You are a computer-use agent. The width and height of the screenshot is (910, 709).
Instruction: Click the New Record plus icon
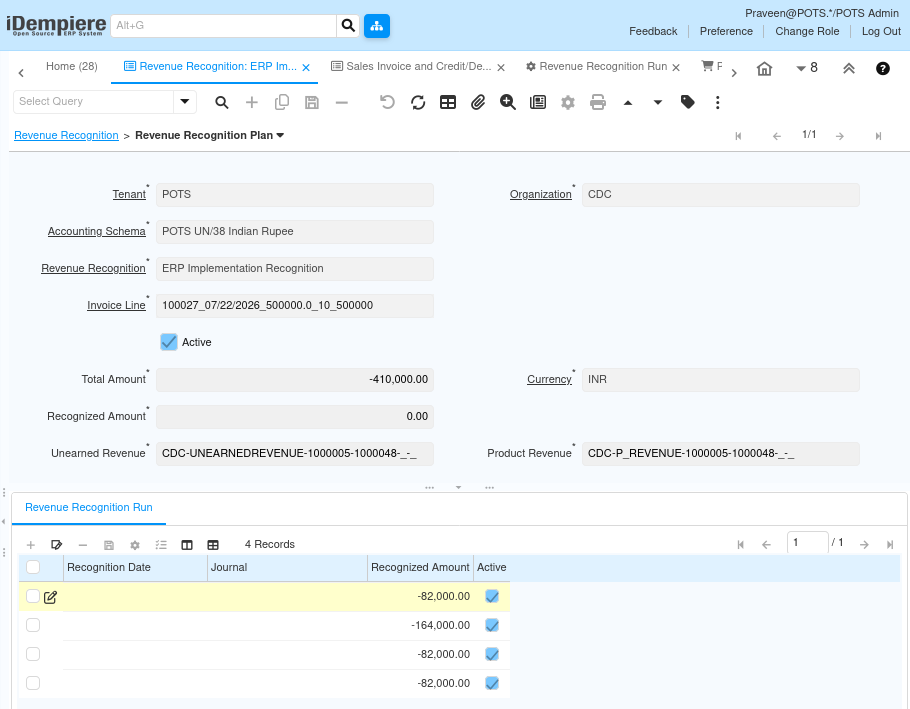(251, 103)
